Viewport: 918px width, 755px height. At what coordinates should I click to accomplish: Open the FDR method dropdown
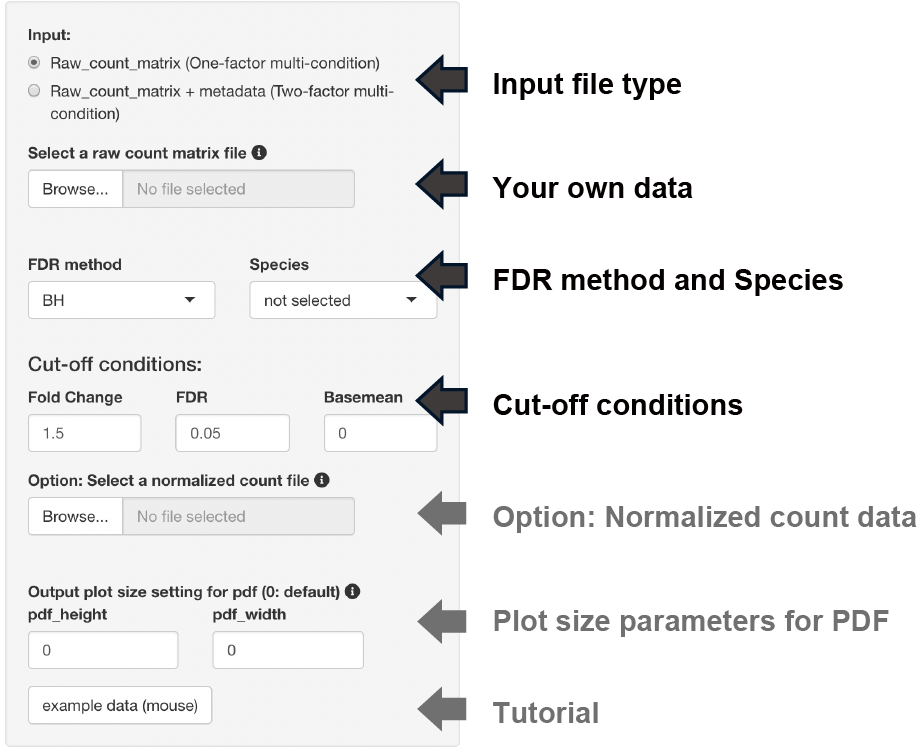122,300
